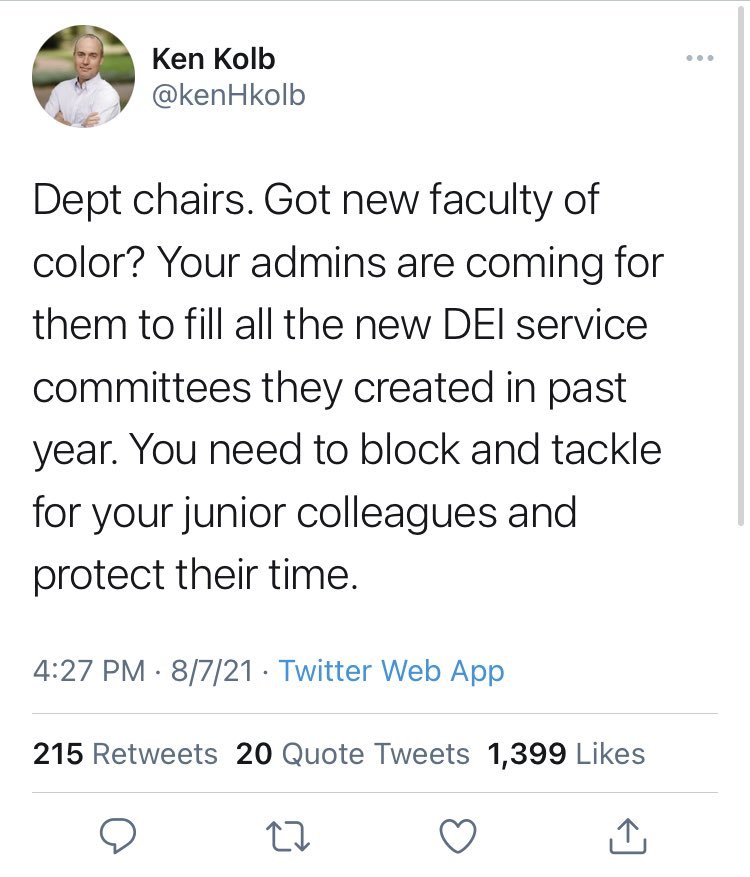
Task: Click the reply speech bubble icon
Action: click(119, 834)
